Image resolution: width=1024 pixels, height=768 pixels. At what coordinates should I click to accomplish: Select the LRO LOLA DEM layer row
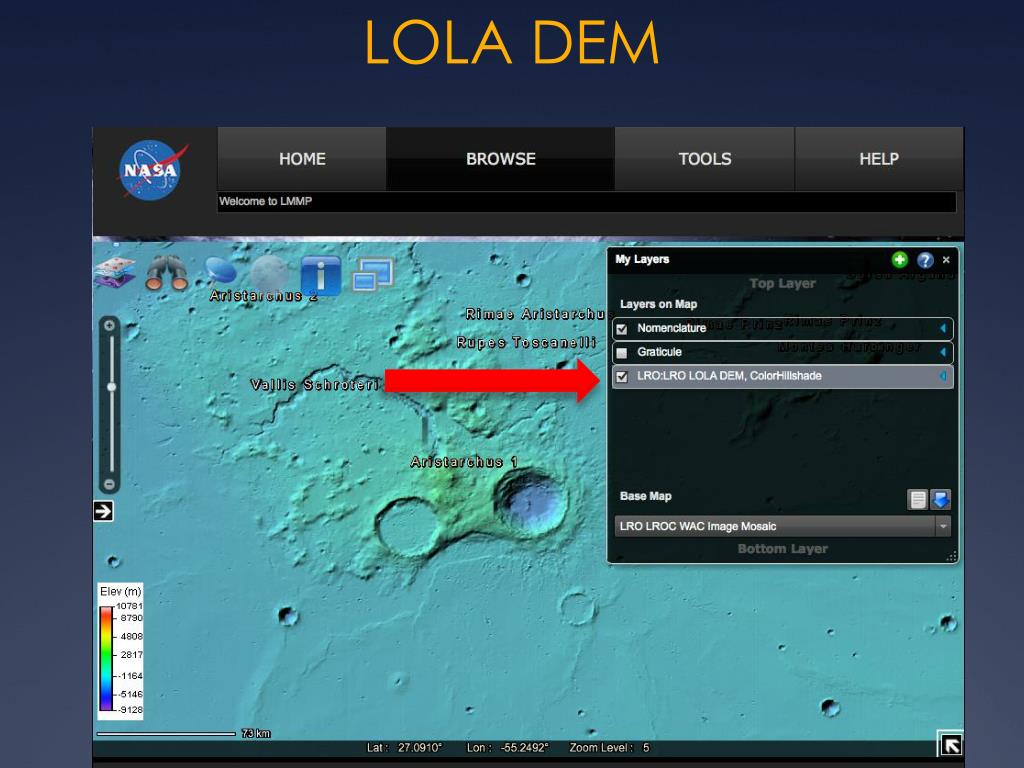point(782,376)
